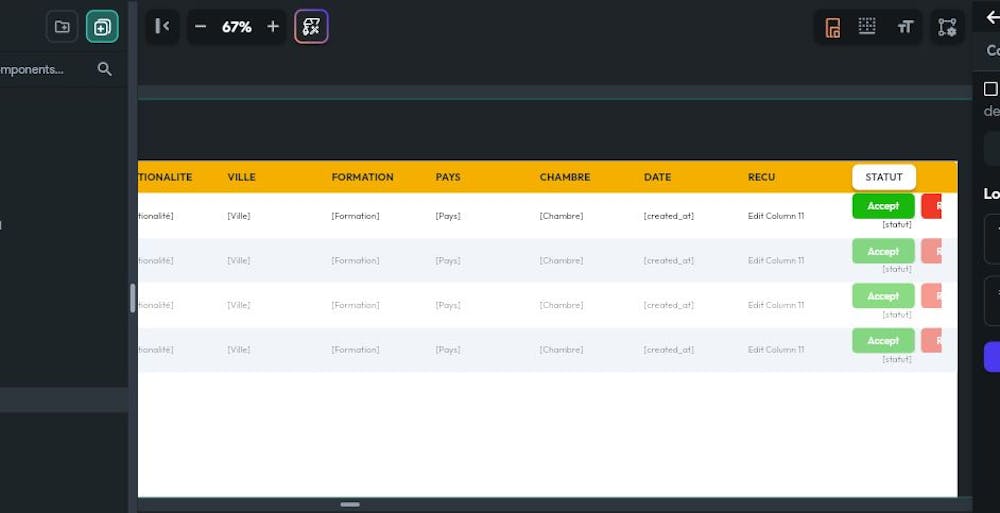
Task: Click the Accept button in second row
Action: pos(883,251)
